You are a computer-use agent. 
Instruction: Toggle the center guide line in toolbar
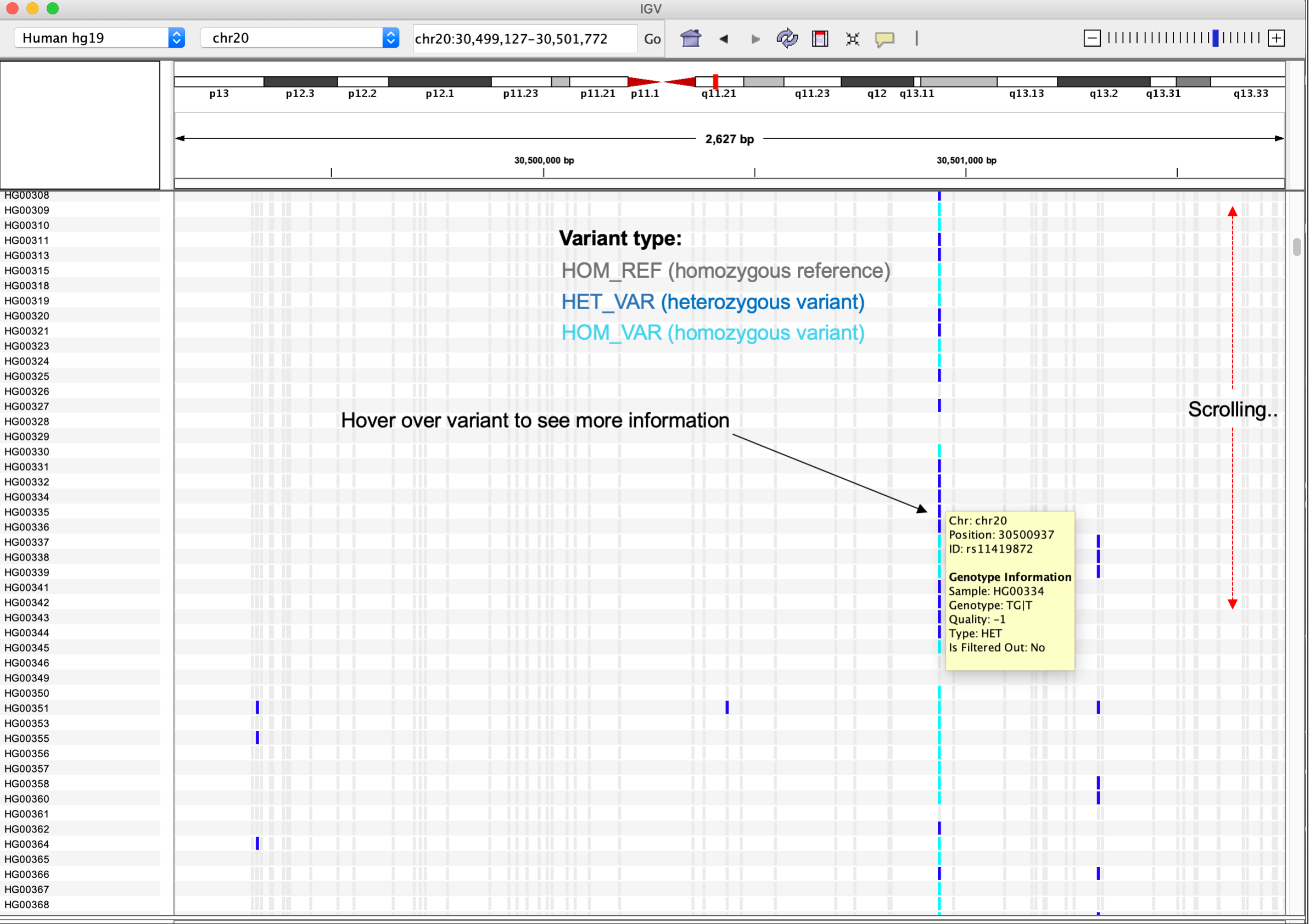click(x=916, y=38)
